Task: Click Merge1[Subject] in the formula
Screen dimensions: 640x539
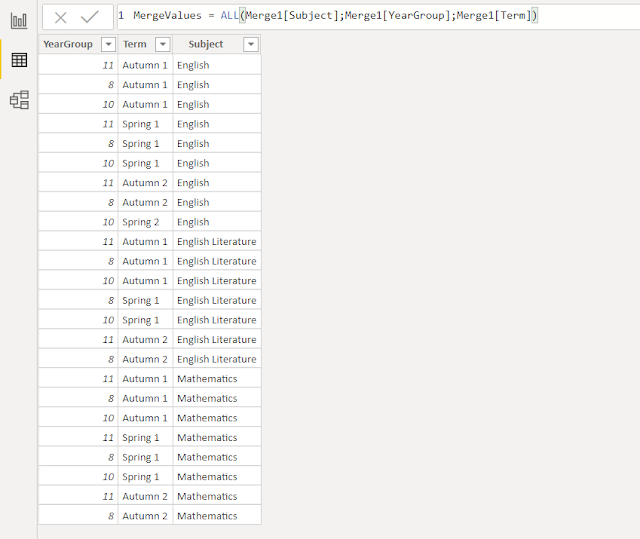Action: click(x=292, y=16)
